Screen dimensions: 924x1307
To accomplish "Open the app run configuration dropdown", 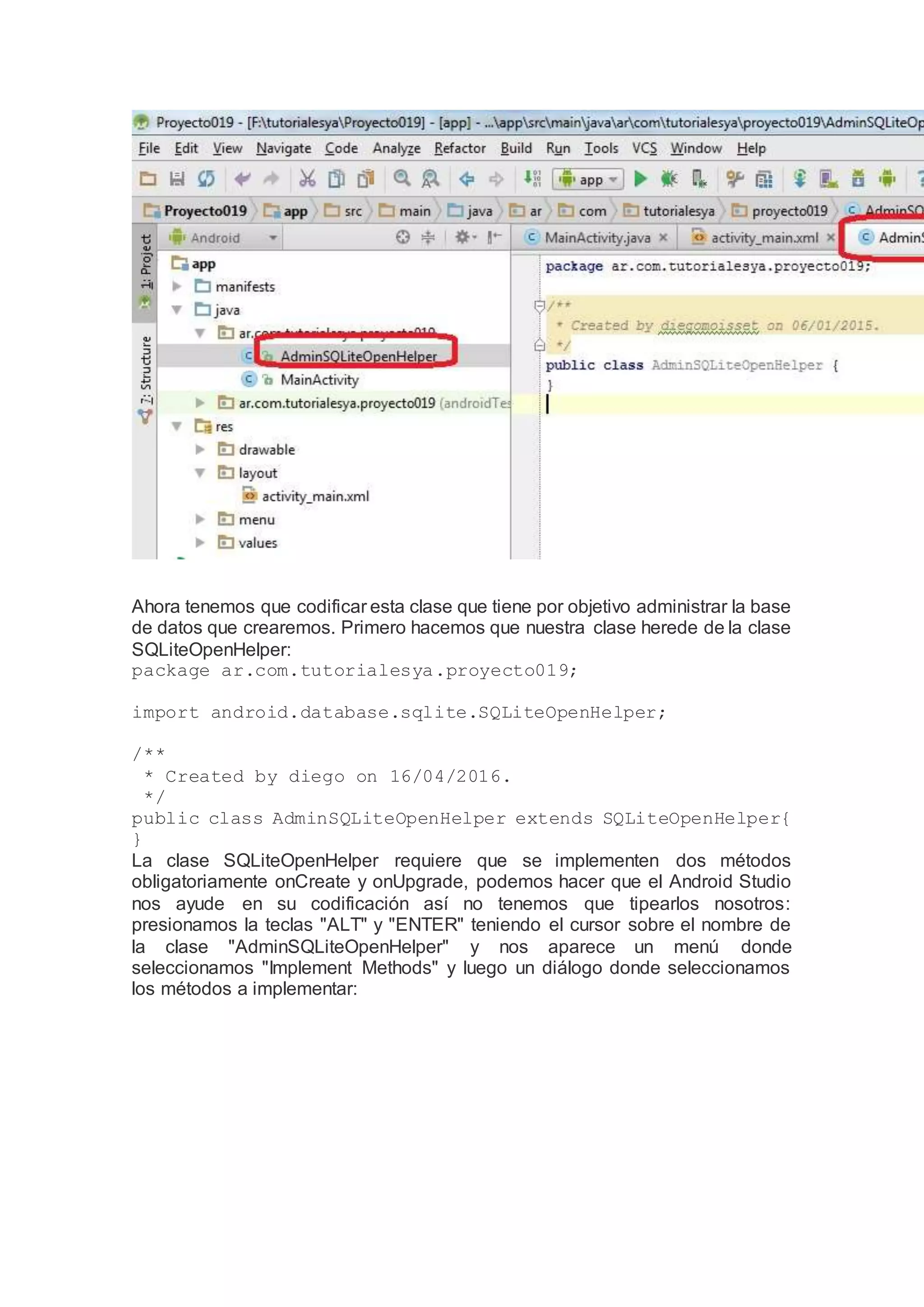I will pyautogui.click(x=588, y=179).
